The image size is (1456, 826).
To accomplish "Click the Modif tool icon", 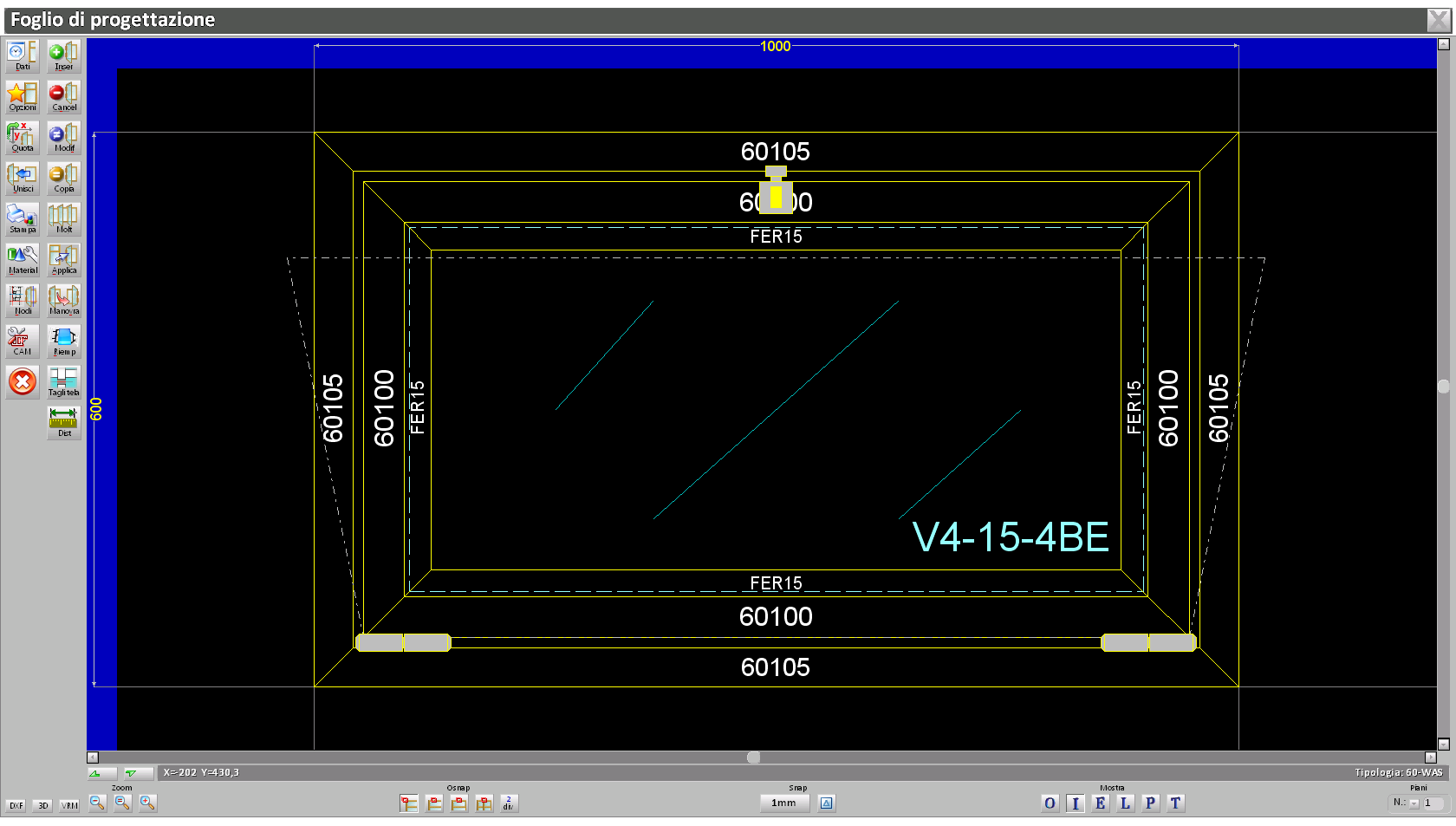I will tap(64, 138).
